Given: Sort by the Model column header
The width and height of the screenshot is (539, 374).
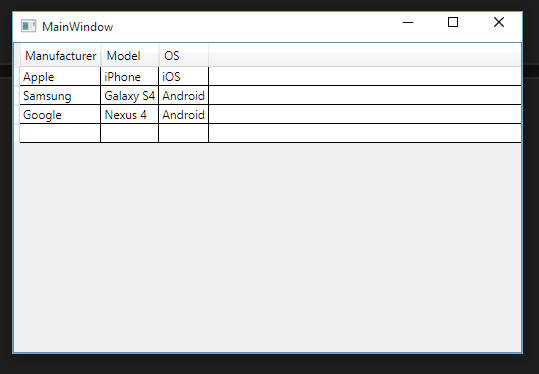Looking at the screenshot, I should coord(130,55).
